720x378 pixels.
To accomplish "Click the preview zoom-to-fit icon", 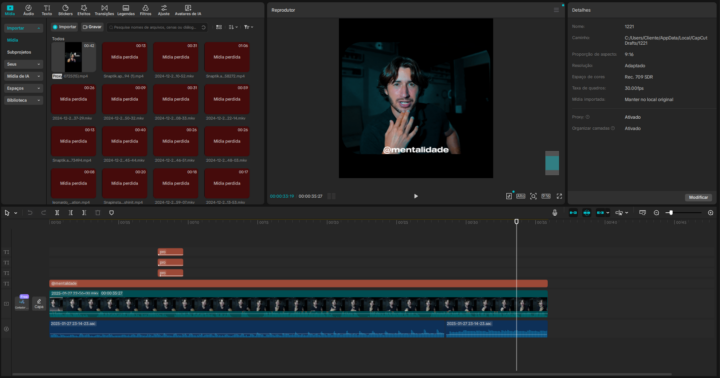I will (533, 196).
